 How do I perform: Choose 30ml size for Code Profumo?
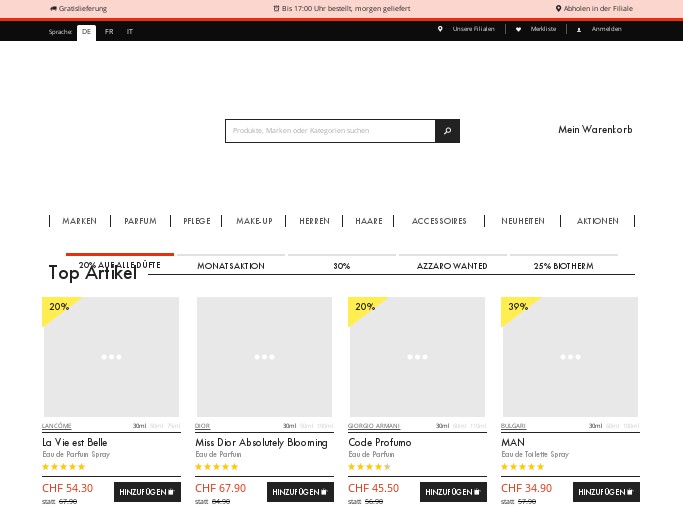[442, 426]
